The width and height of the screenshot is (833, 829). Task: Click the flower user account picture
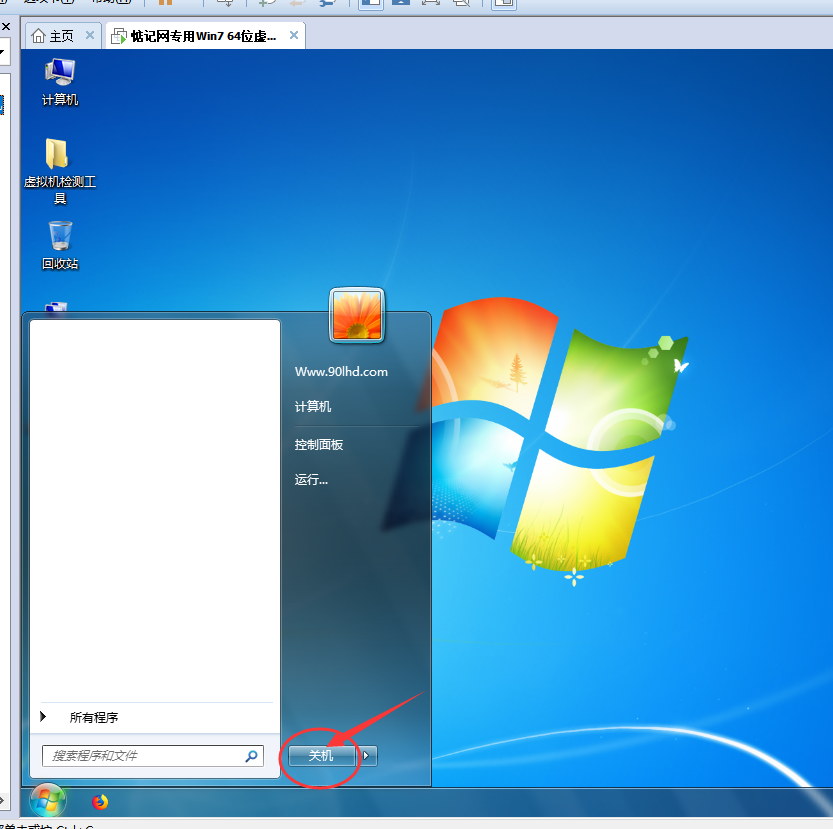(356, 315)
